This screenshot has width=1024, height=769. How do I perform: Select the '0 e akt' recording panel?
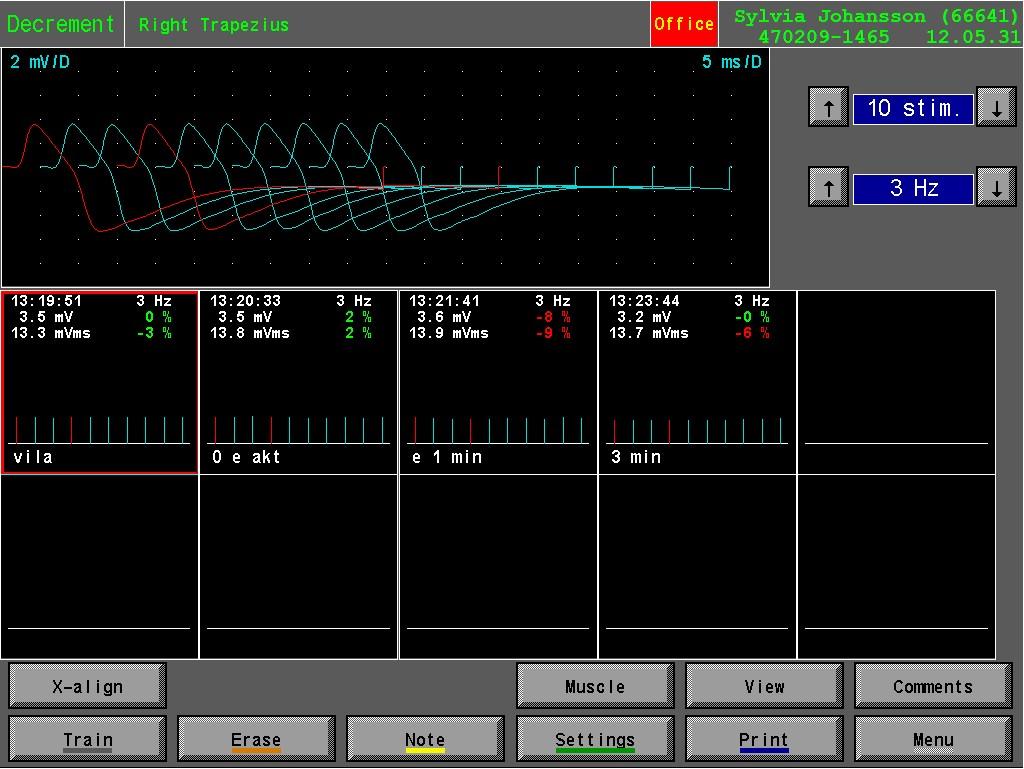pos(298,383)
